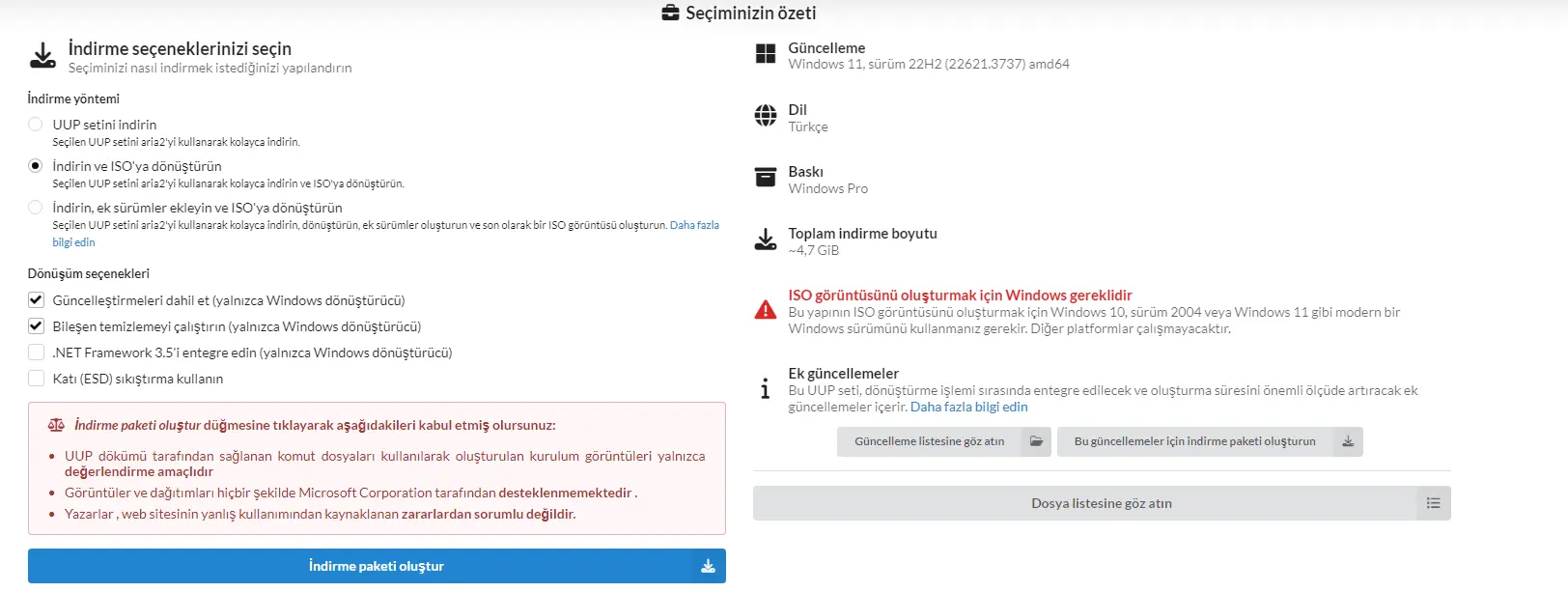Viewport: 1568px width, 592px height.
Task: Click the folder icon on Güncelleme listesine göz atın
Action: coord(1036,441)
